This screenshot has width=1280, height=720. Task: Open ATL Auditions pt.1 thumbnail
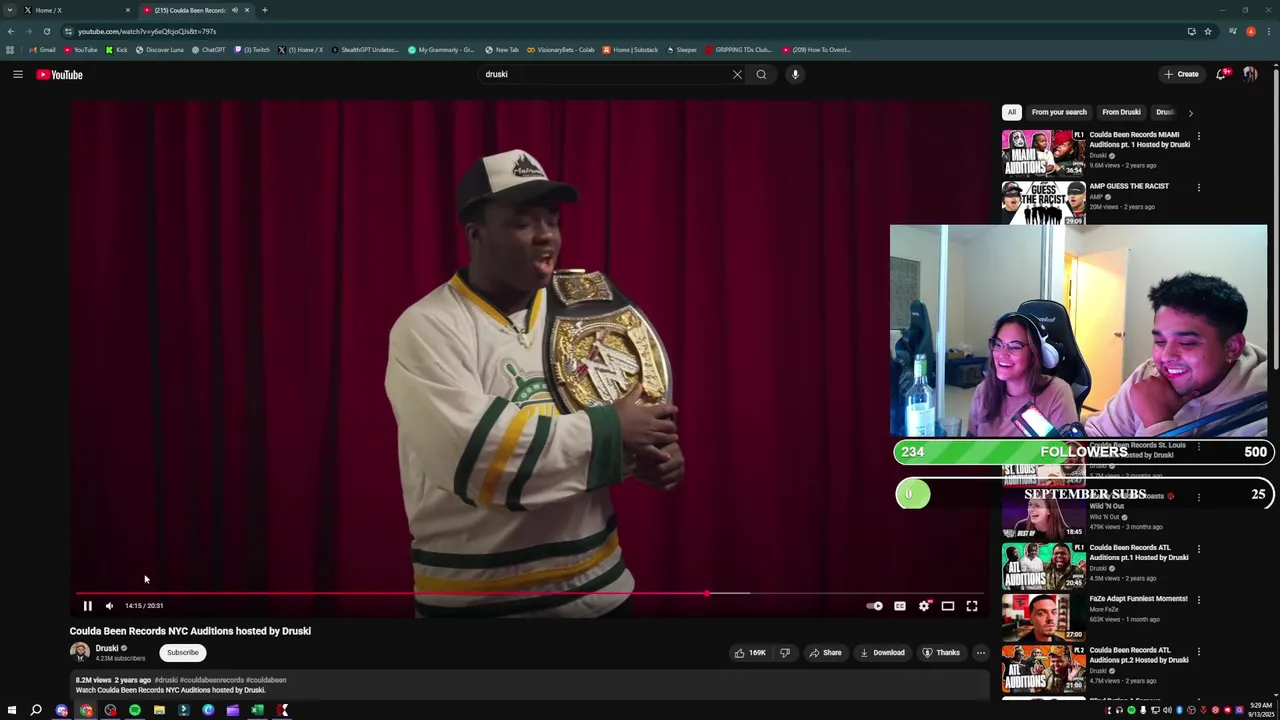[1043, 566]
